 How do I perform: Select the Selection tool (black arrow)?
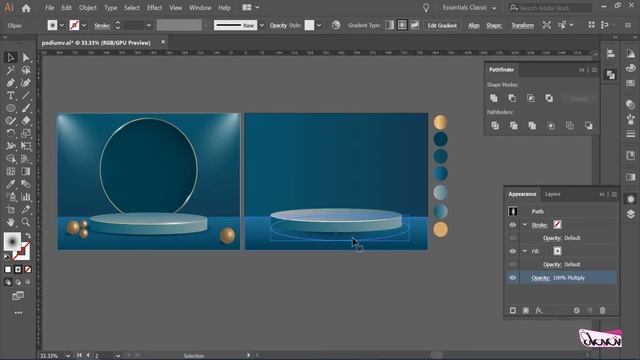pos(11,58)
